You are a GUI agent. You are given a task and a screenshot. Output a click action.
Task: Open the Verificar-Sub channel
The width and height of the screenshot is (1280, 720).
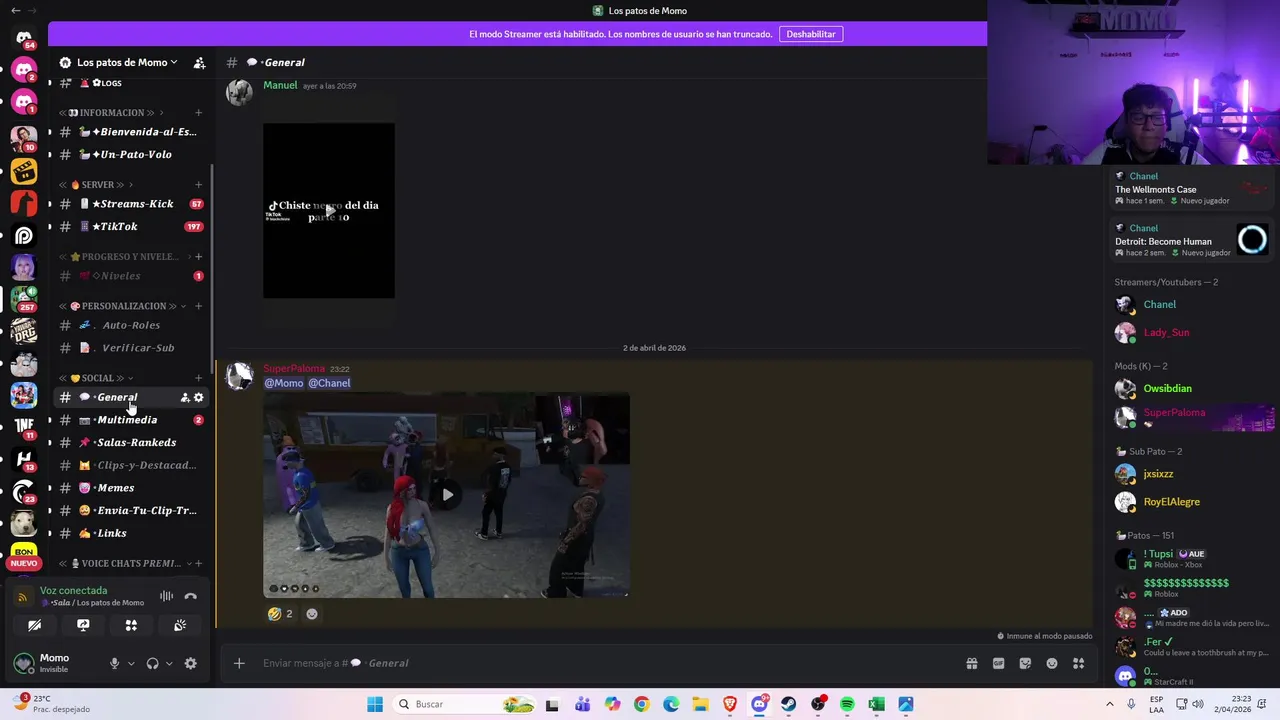tap(131, 348)
